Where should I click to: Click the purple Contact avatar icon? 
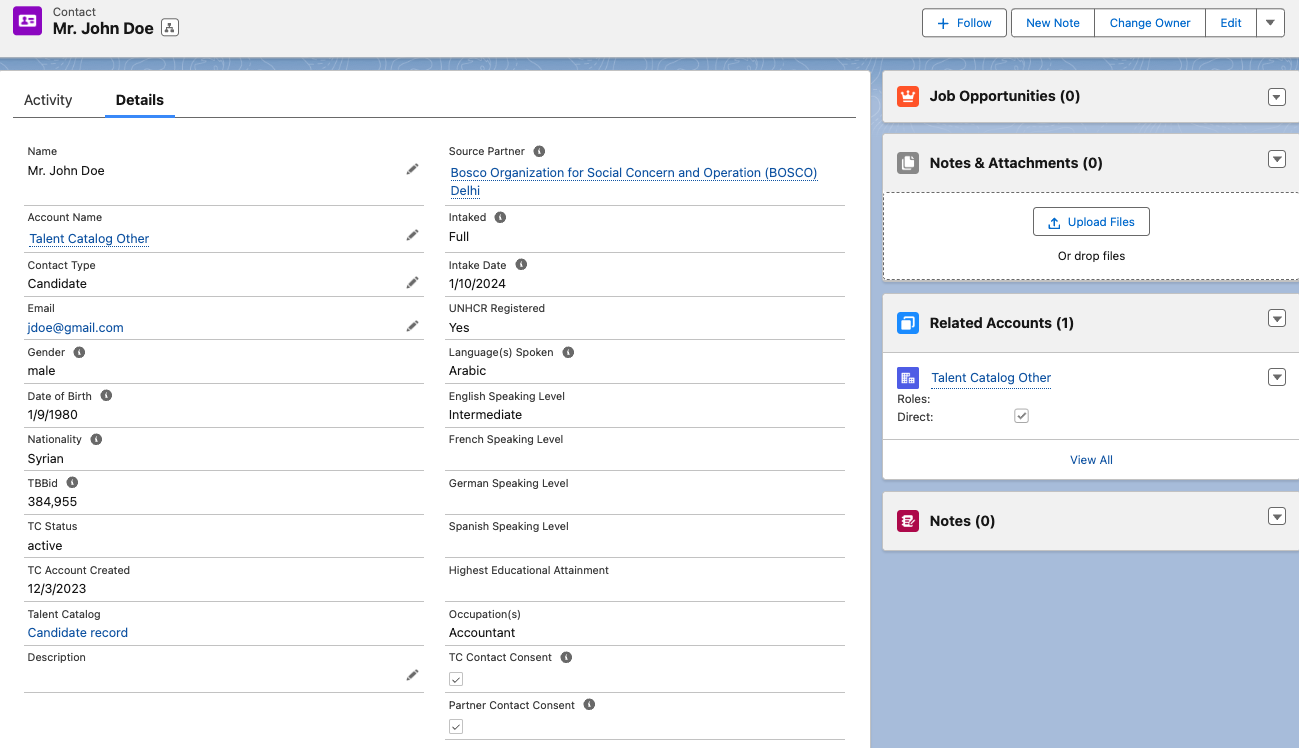click(27, 20)
